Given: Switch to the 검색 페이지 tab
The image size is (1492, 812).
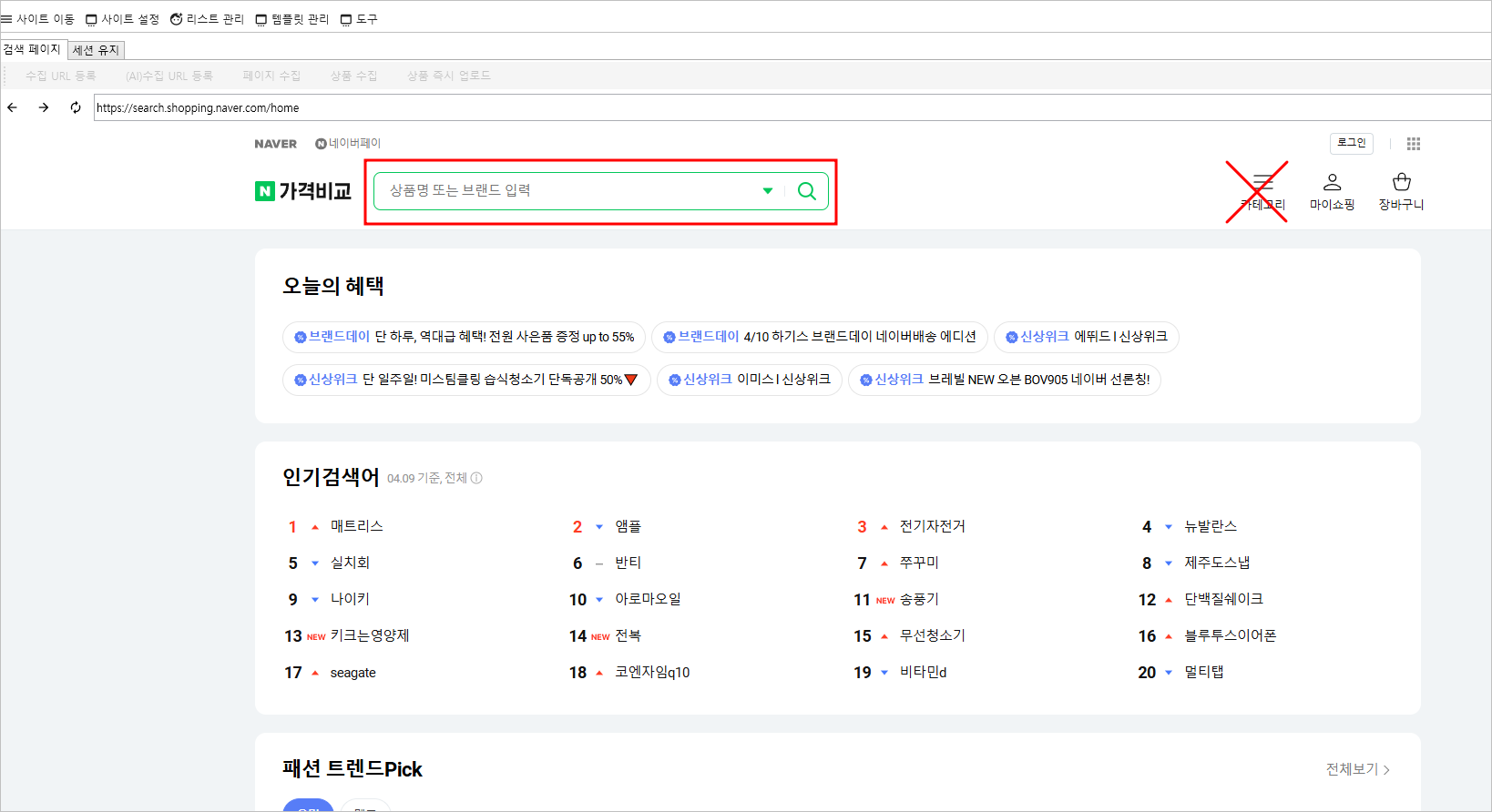Looking at the screenshot, I should pos(32,49).
